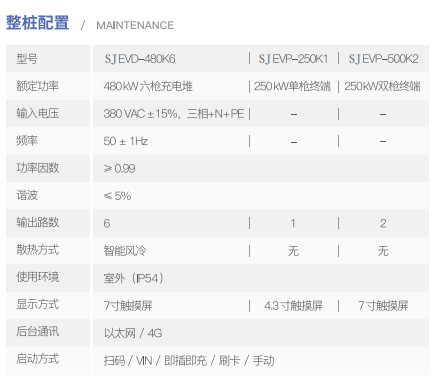Click the 4.3寸触摸屏 display cell
The image size is (438, 384).
click(293, 305)
